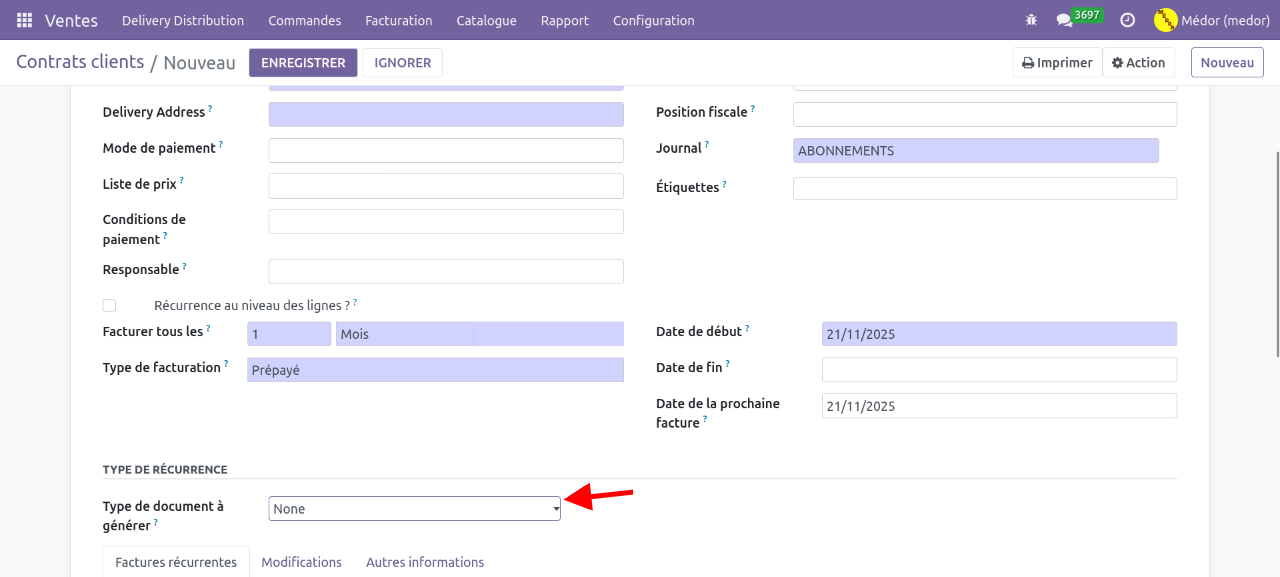This screenshot has width=1280, height=577.
Task: Open the Facturation menu
Action: point(398,20)
